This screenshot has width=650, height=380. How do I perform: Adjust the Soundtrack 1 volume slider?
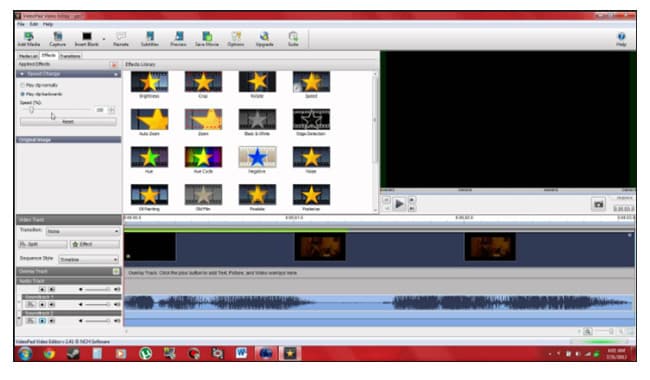coord(97,305)
